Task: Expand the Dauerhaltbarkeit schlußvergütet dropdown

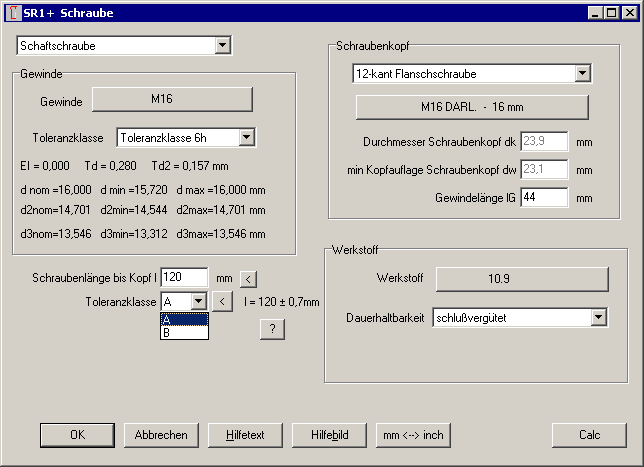Action: 598,317
